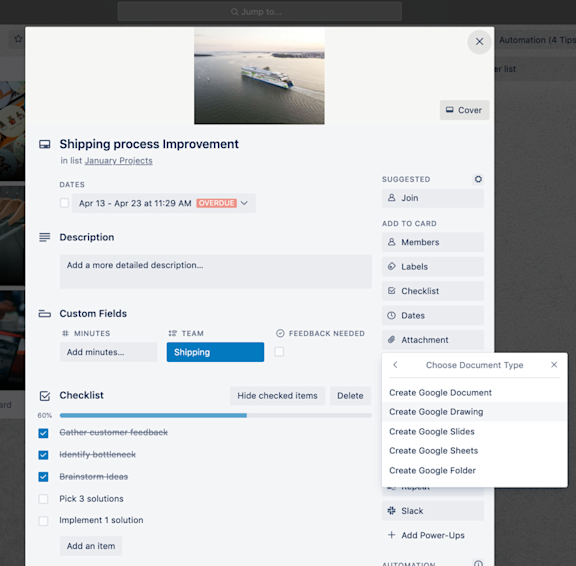Click Hide checked items button
576x566 pixels.
coord(277,396)
